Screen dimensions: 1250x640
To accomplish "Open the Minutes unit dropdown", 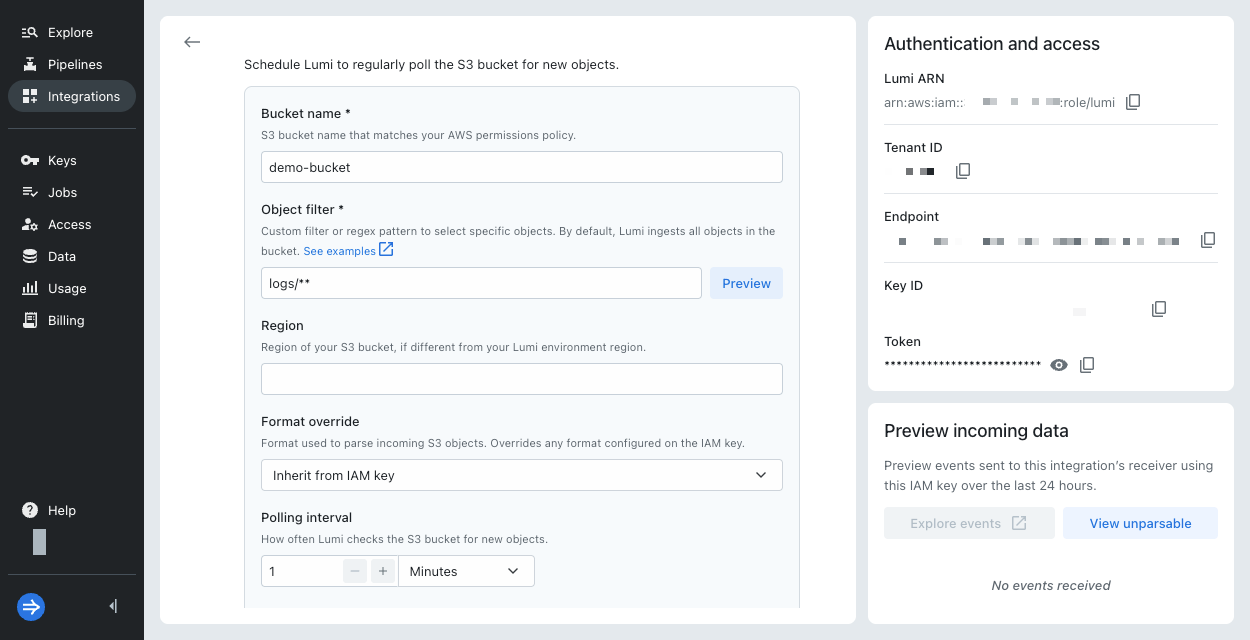I will (x=466, y=571).
